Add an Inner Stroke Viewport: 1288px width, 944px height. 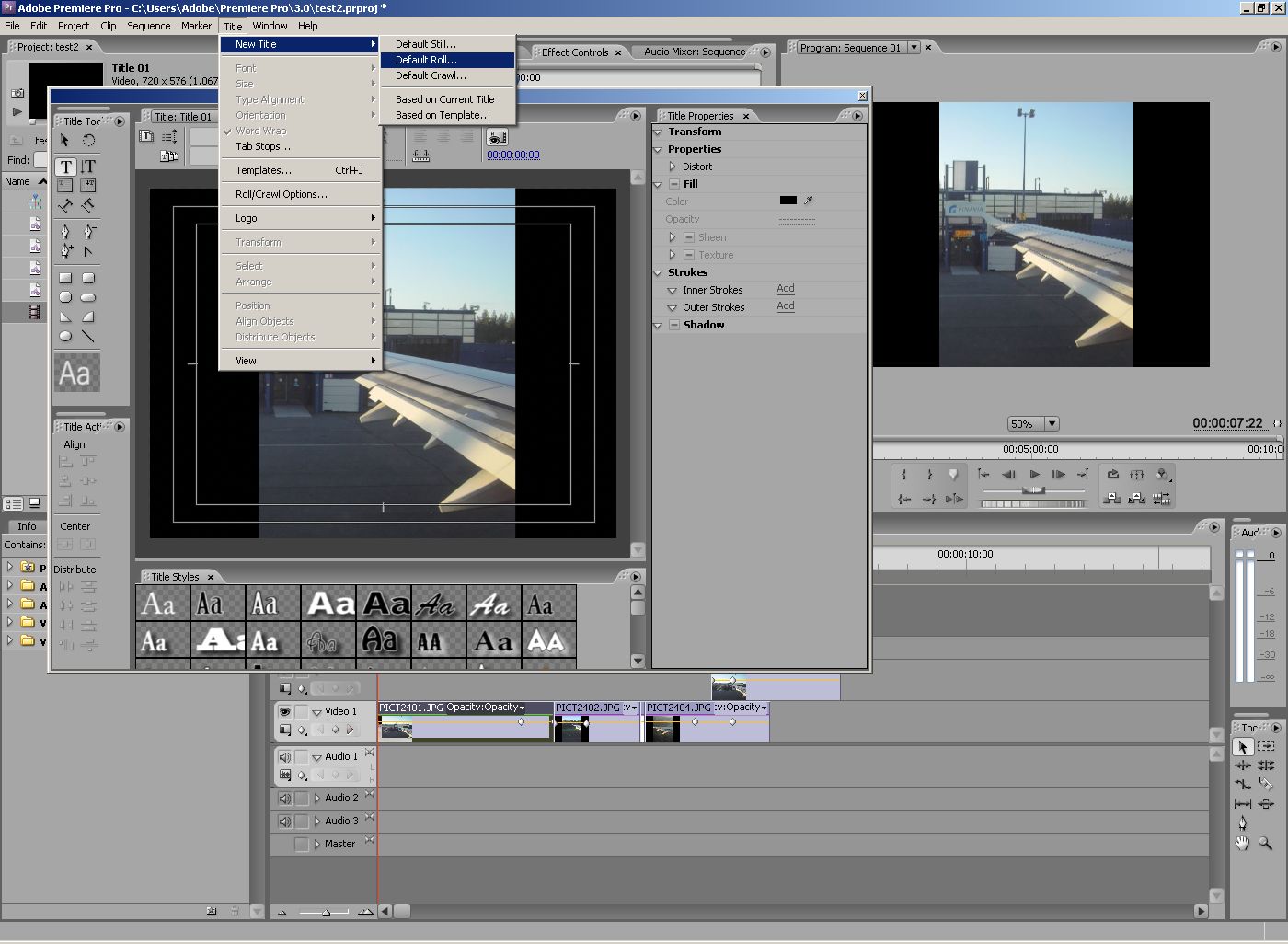pos(786,289)
